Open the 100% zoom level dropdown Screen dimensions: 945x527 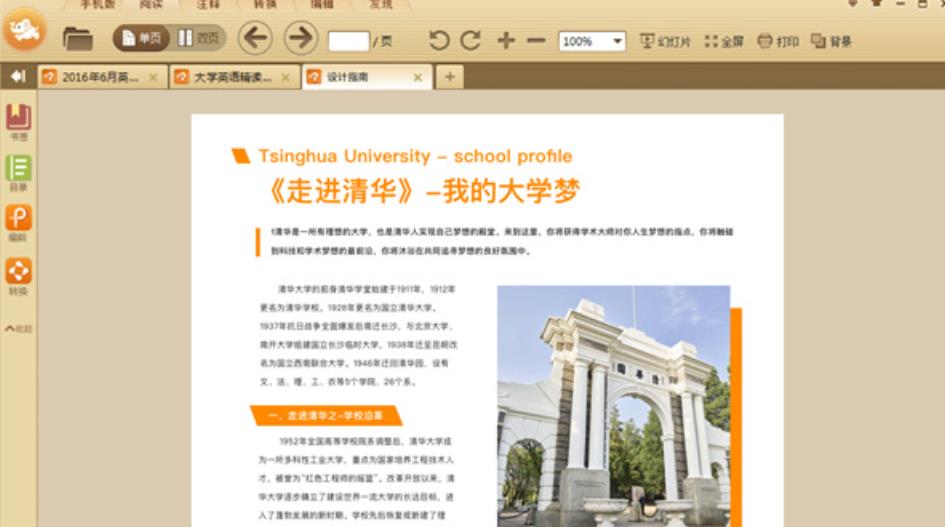point(592,41)
